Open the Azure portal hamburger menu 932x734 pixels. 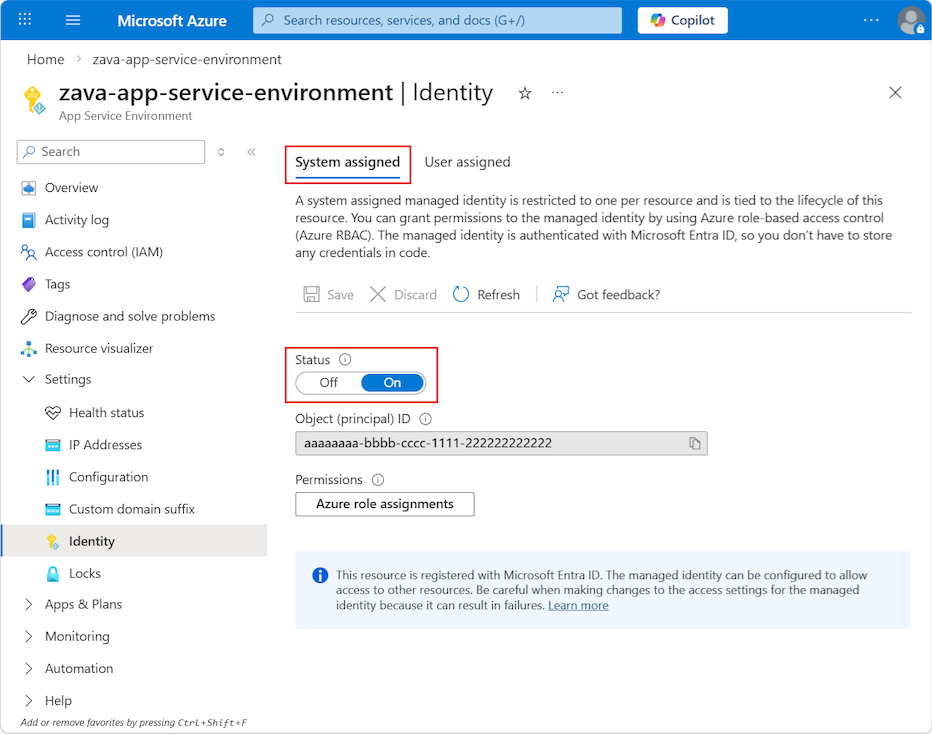click(x=72, y=20)
